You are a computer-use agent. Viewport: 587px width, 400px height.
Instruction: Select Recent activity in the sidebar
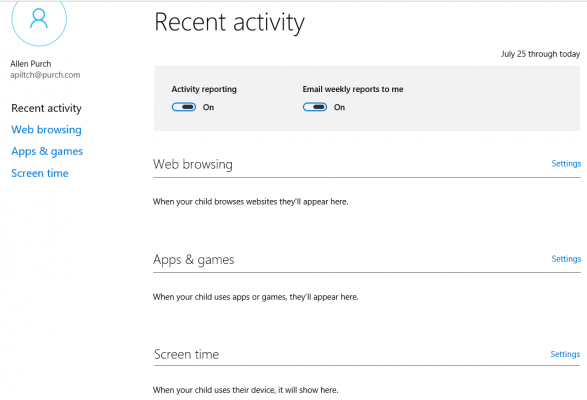[x=46, y=108]
